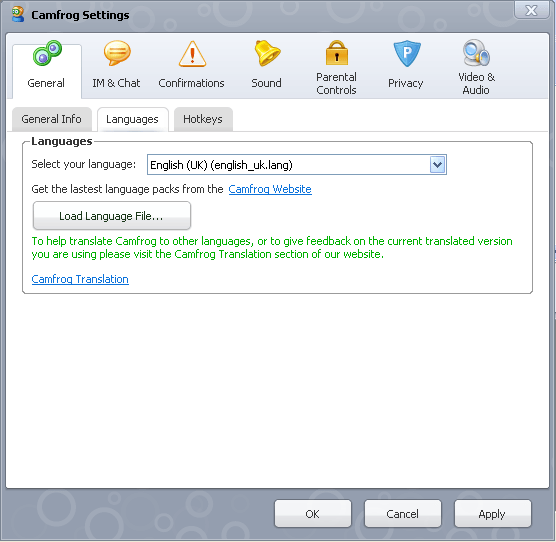The width and height of the screenshot is (556, 542).
Task: Switch to the Hotkeys tab
Action: point(203,119)
